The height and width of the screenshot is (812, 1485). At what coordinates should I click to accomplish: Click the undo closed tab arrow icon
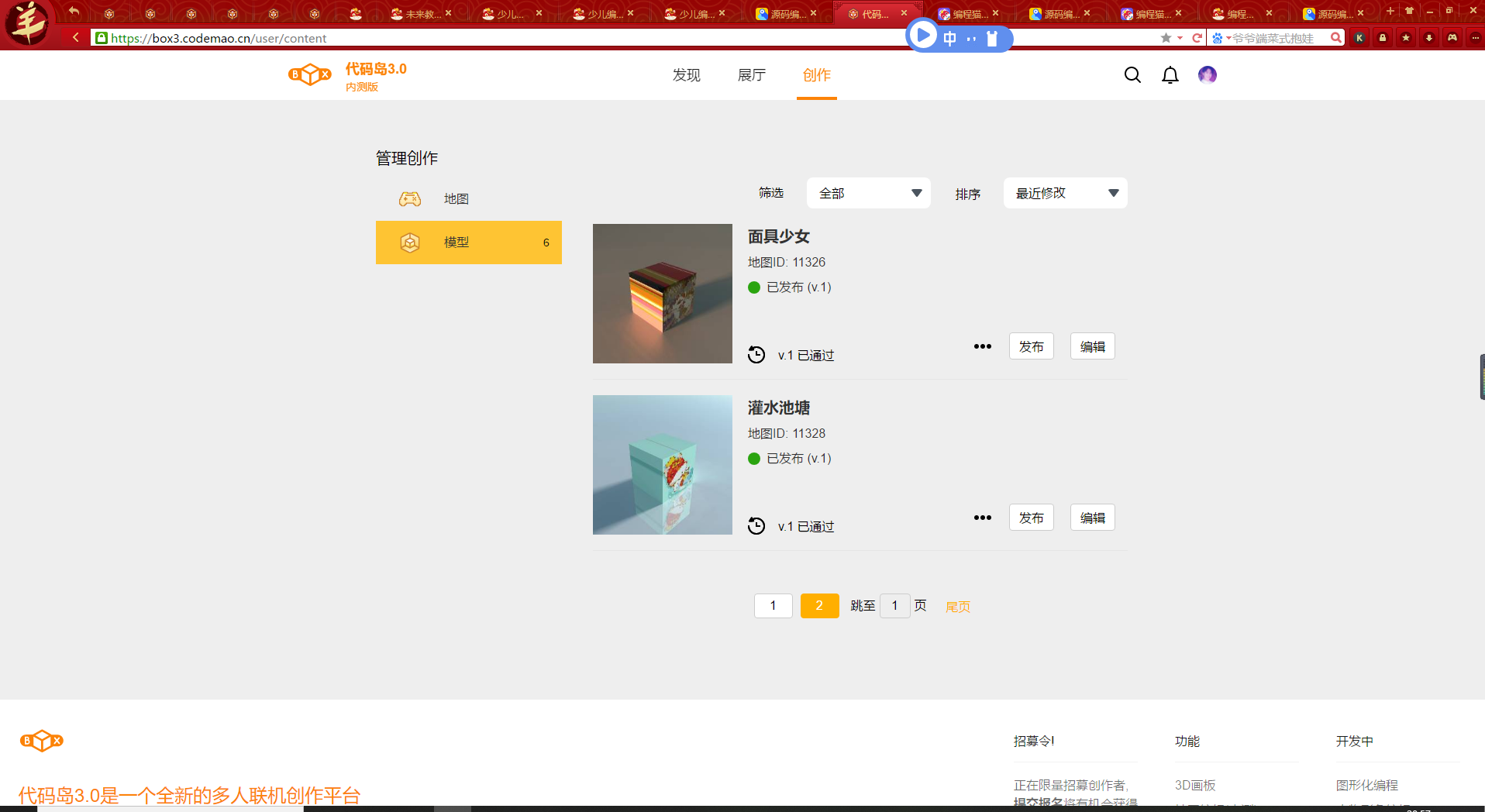point(74,12)
